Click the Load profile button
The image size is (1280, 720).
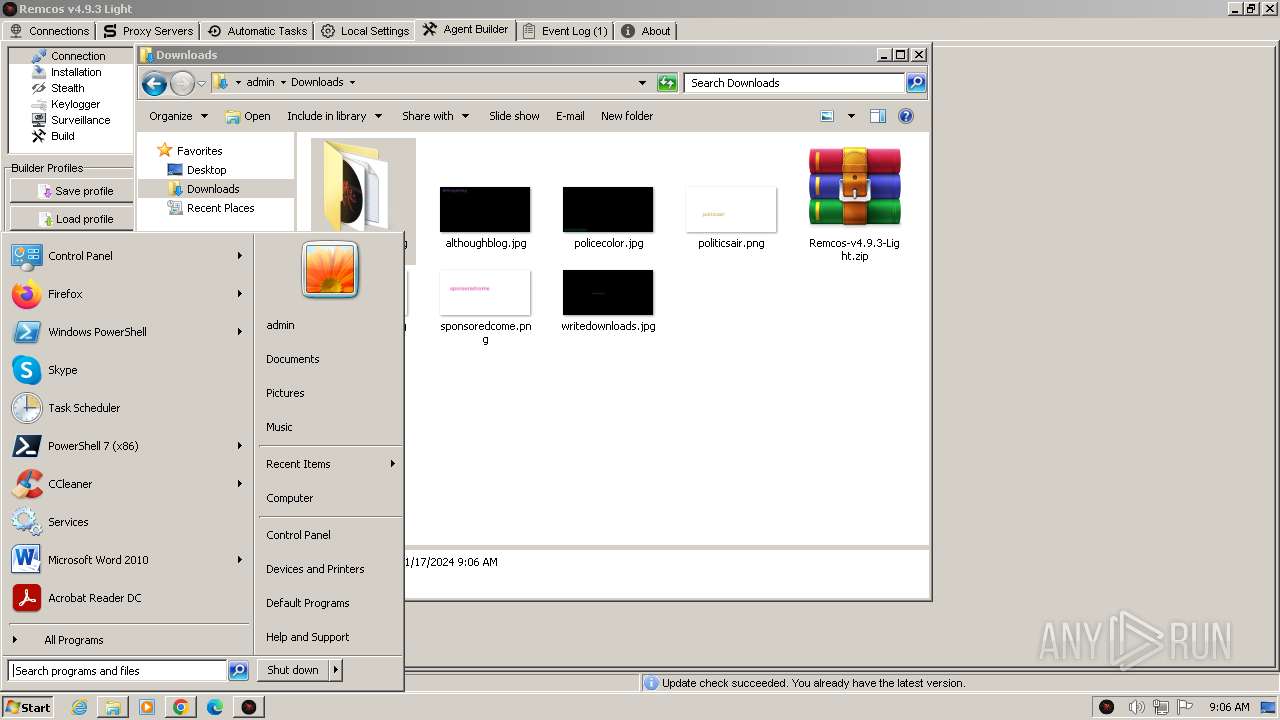point(77,219)
